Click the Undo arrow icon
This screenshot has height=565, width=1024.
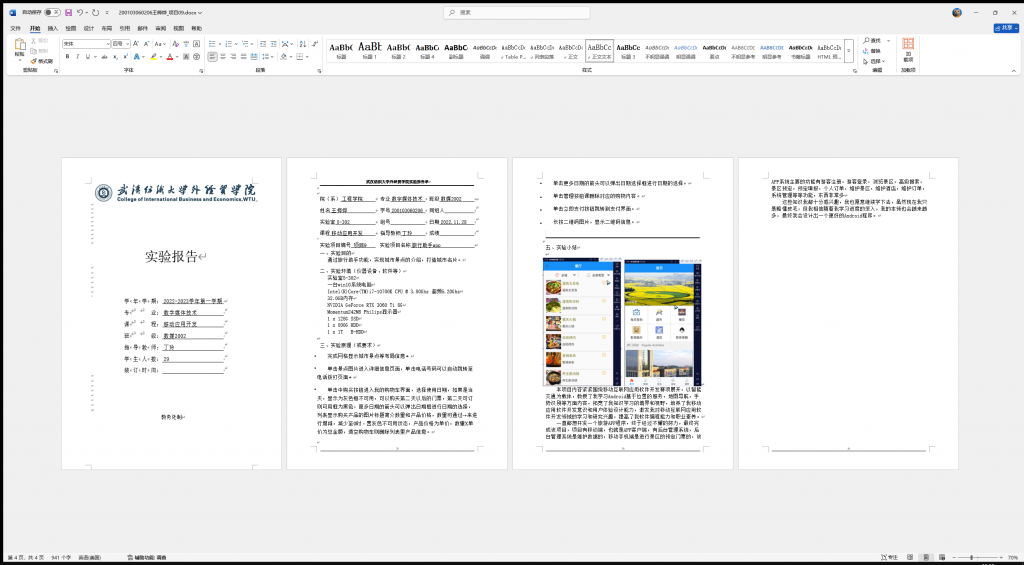tap(81, 12)
